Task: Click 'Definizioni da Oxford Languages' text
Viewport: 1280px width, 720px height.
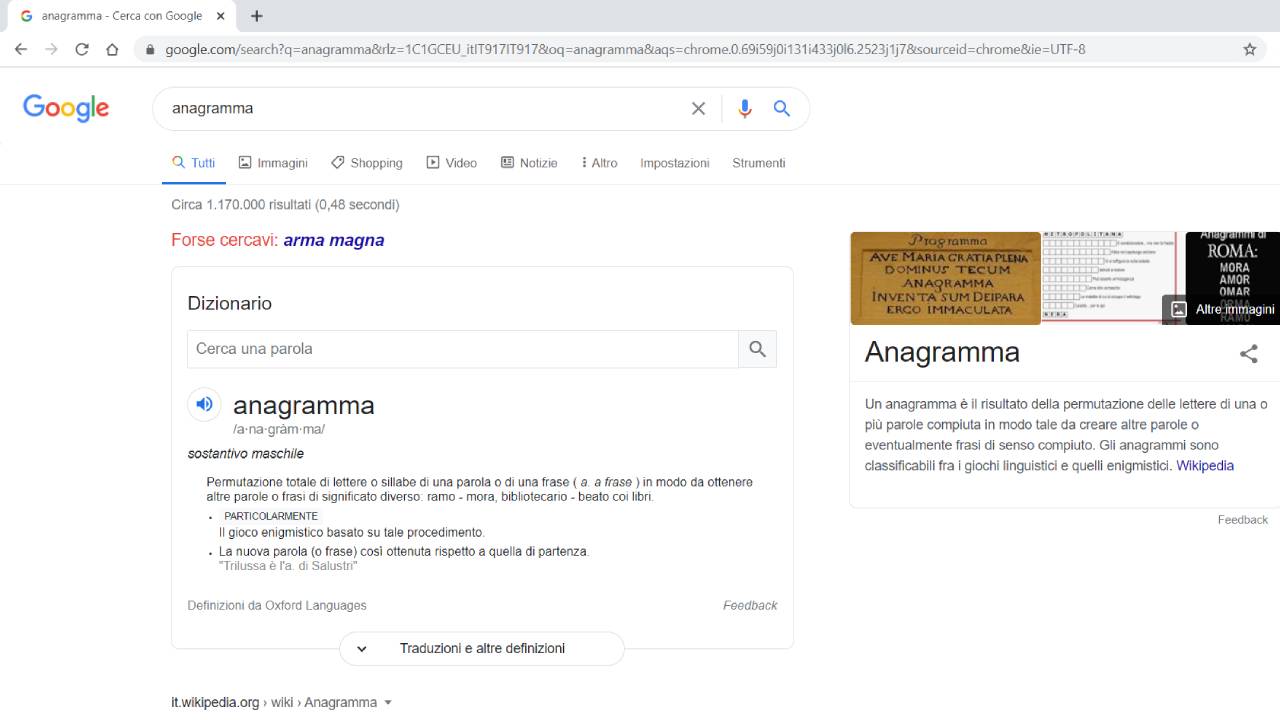Action: [x=277, y=605]
